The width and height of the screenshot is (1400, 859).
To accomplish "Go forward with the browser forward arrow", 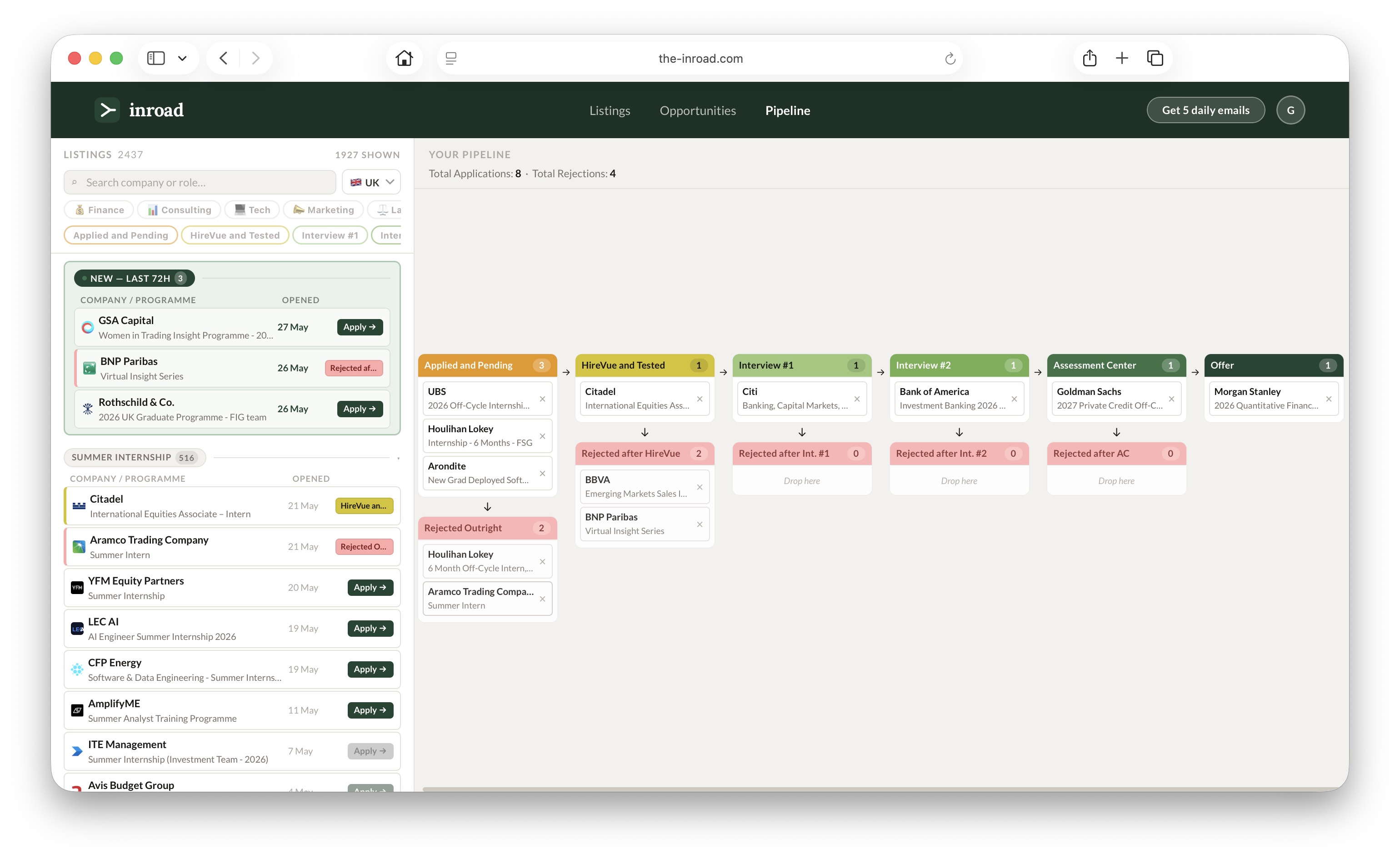I will pos(255,58).
